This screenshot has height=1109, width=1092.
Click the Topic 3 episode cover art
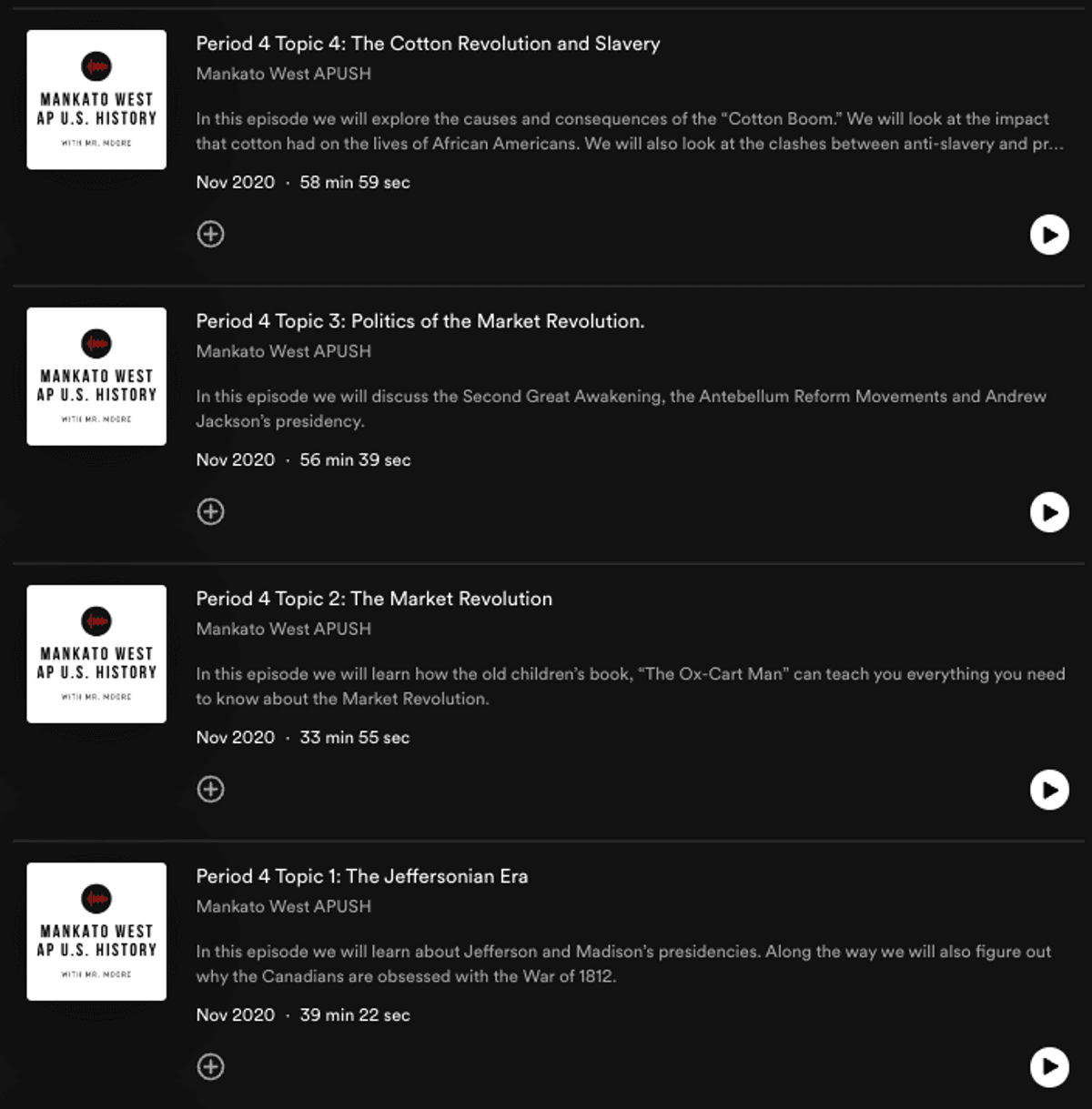tap(96, 377)
